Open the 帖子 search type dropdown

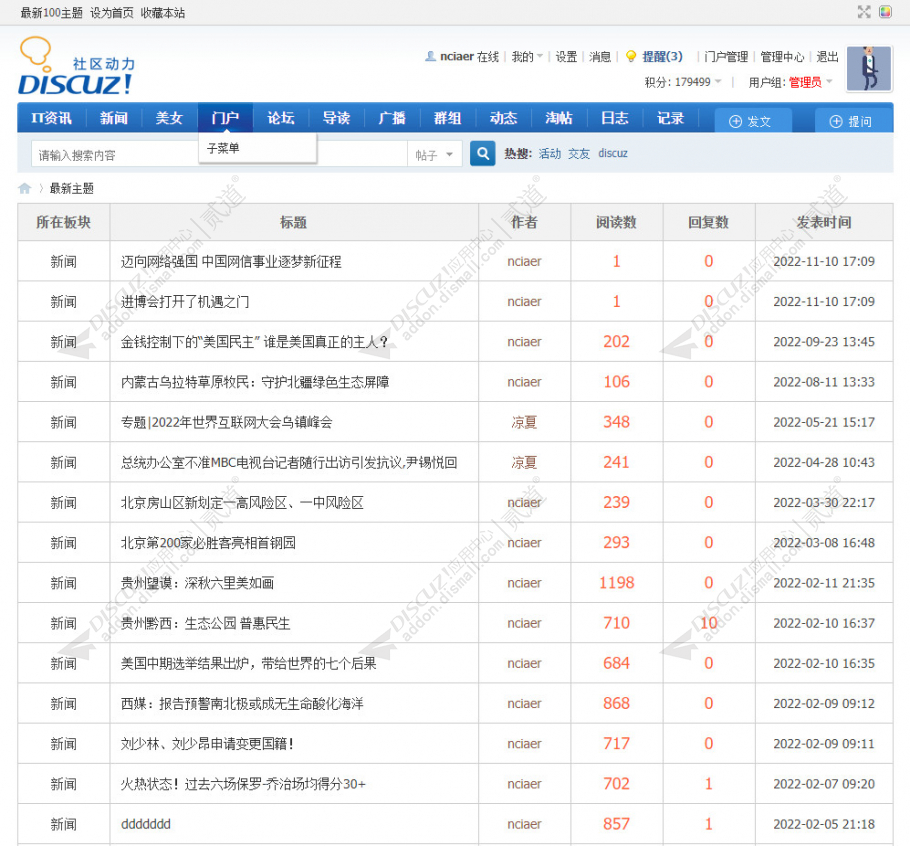tap(434, 155)
